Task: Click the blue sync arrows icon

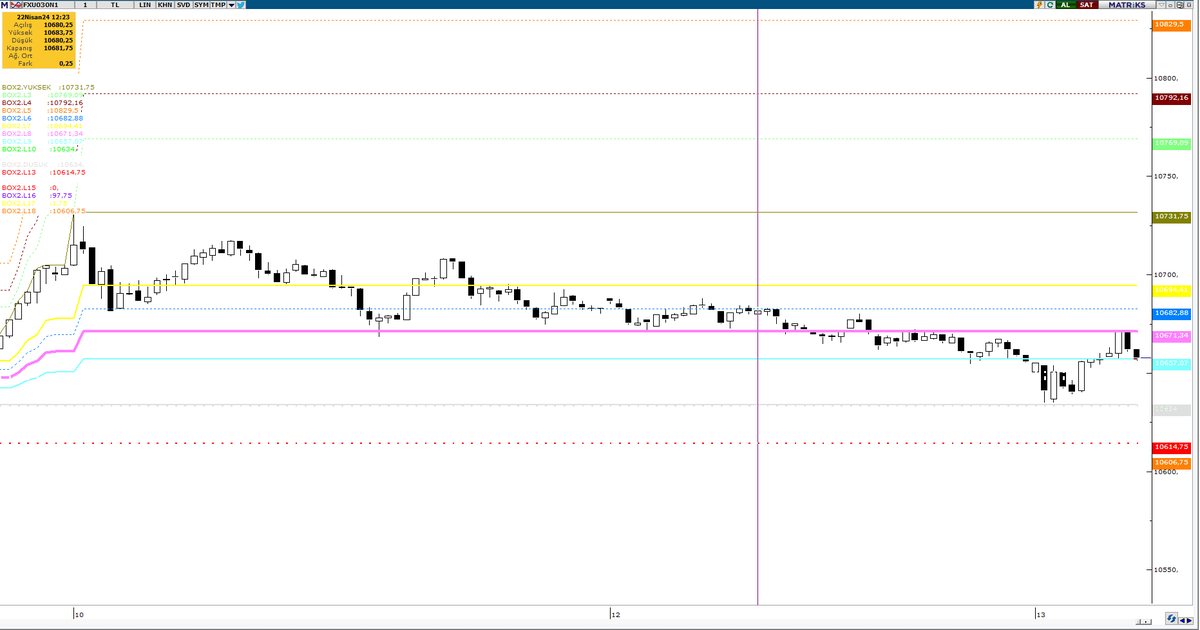Action: point(1170,619)
